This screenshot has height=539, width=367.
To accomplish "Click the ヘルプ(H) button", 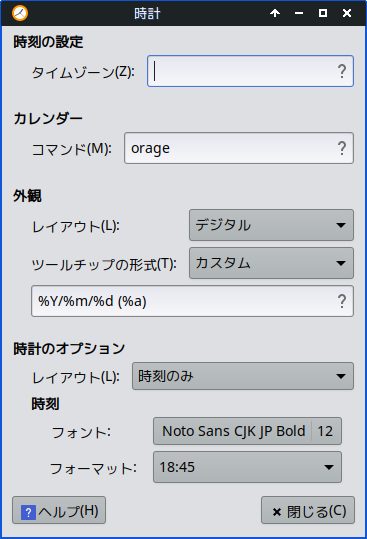I will (x=59, y=510).
